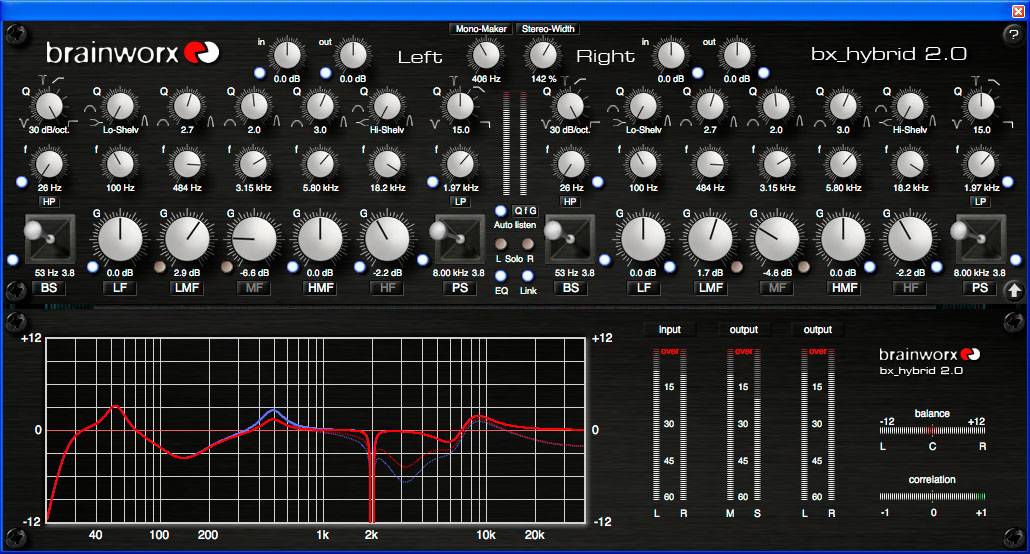This screenshot has height=554, width=1030.
Task: Toggle Solo R LED
Action: (x=527, y=244)
